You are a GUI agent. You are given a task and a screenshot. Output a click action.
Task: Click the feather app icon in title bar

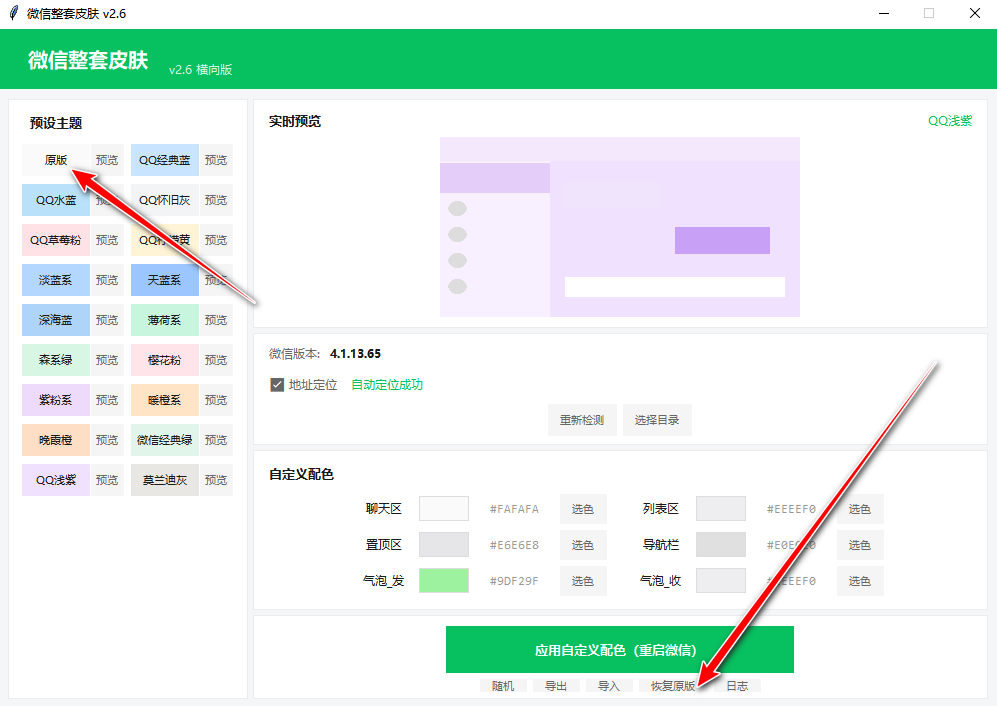(x=14, y=13)
